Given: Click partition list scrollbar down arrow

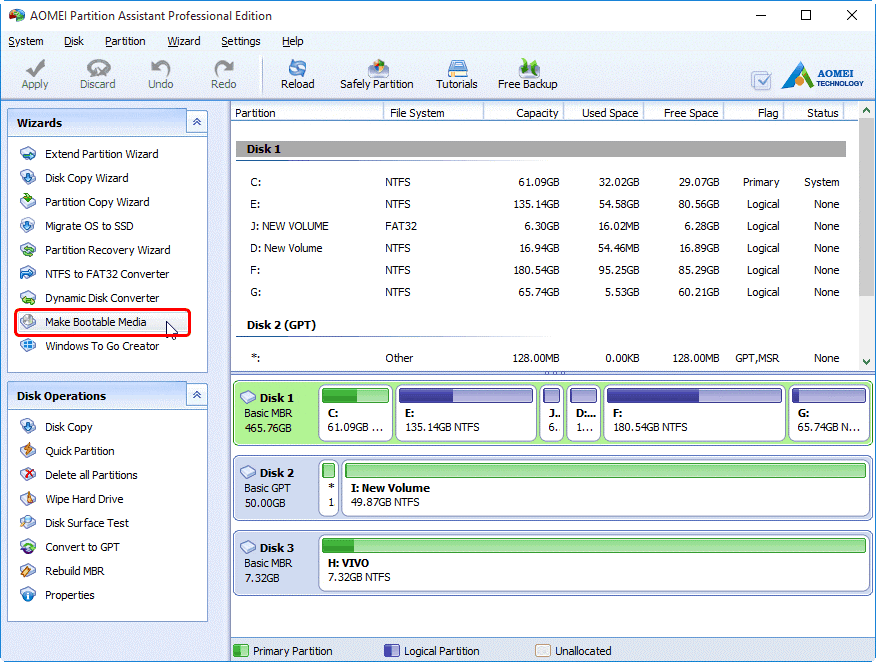Looking at the screenshot, I should (x=867, y=362).
